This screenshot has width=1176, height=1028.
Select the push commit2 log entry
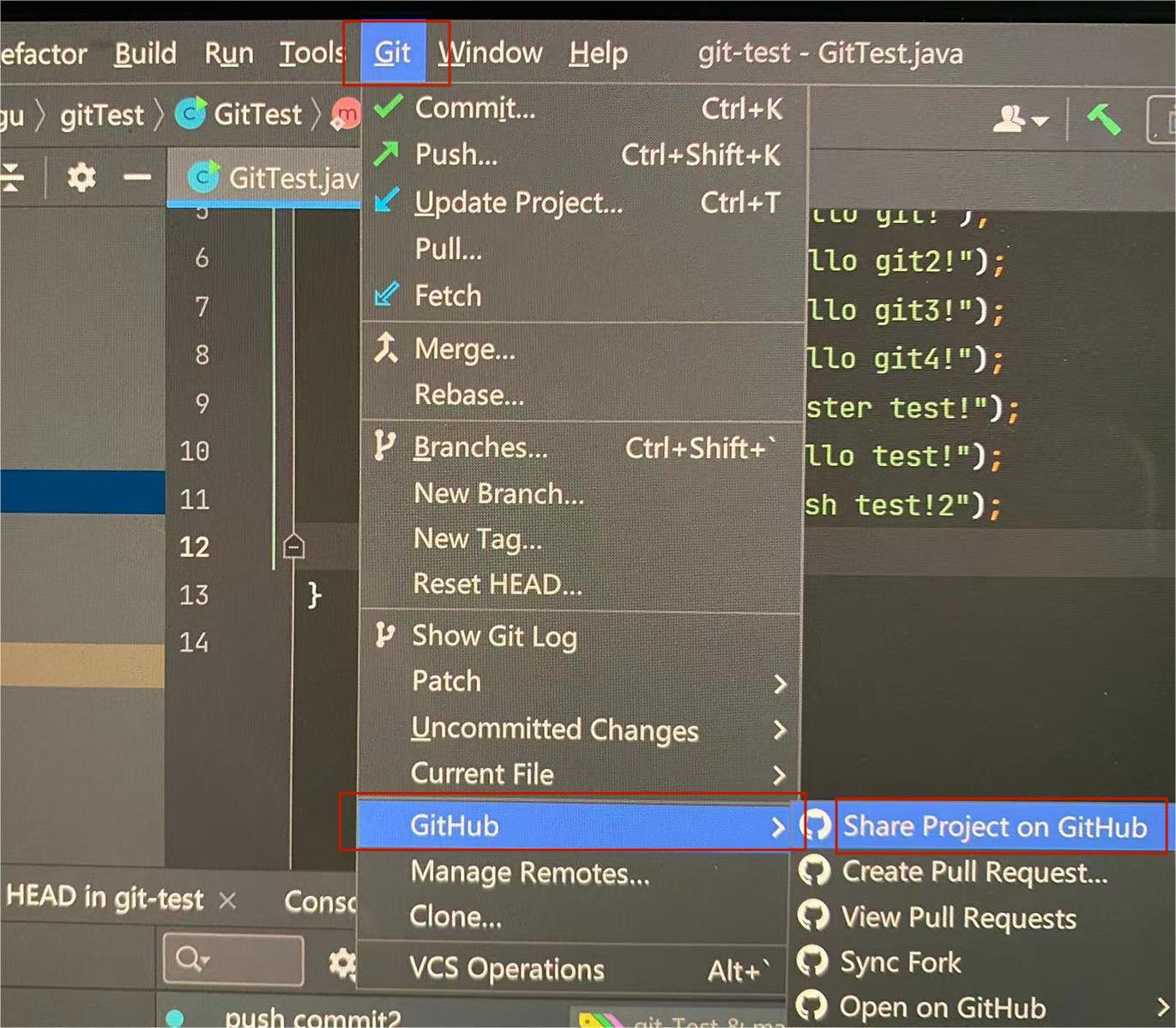[x=313, y=1017]
